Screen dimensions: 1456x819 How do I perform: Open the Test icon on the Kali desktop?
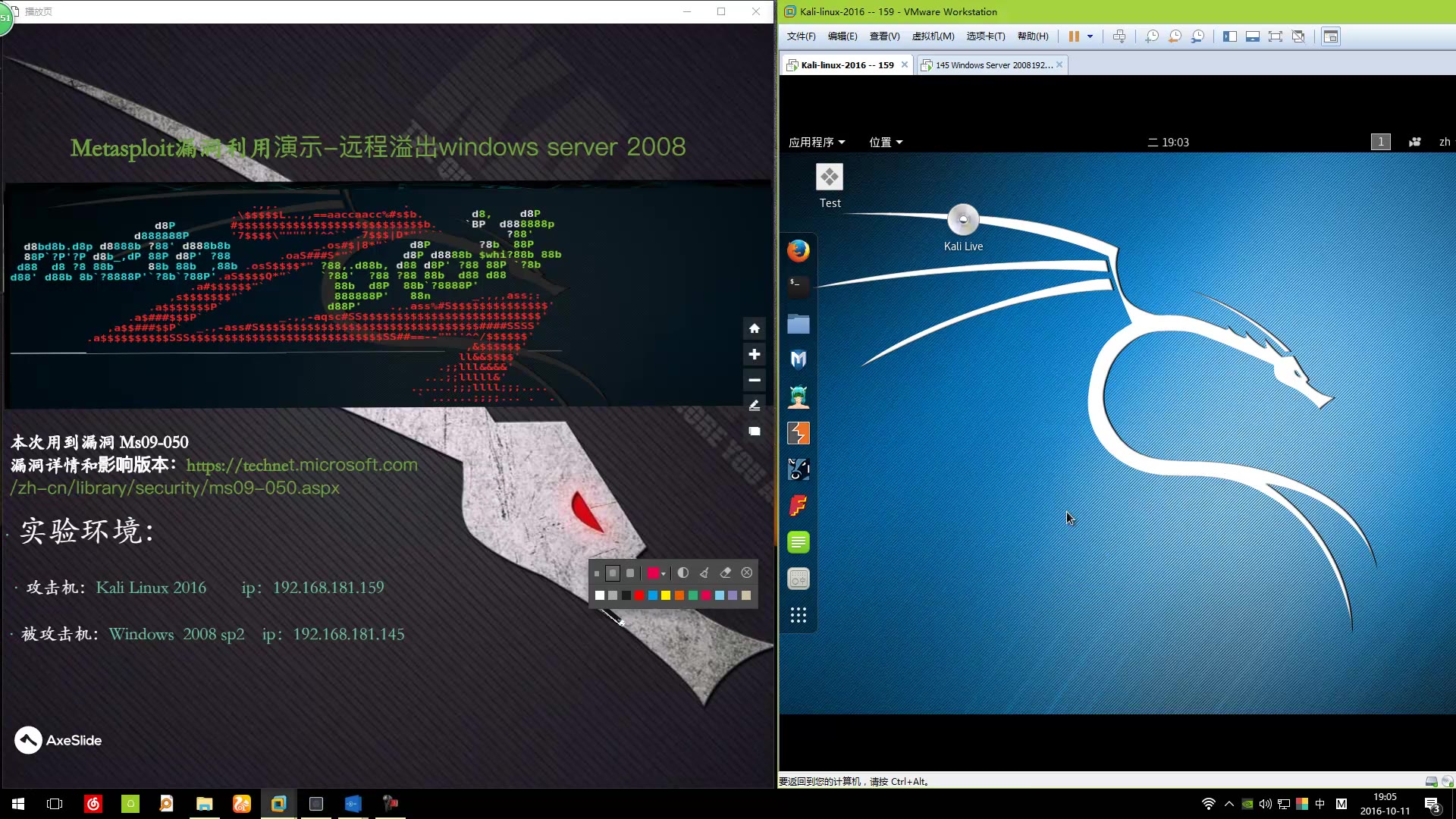pyautogui.click(x=830, y=187)
